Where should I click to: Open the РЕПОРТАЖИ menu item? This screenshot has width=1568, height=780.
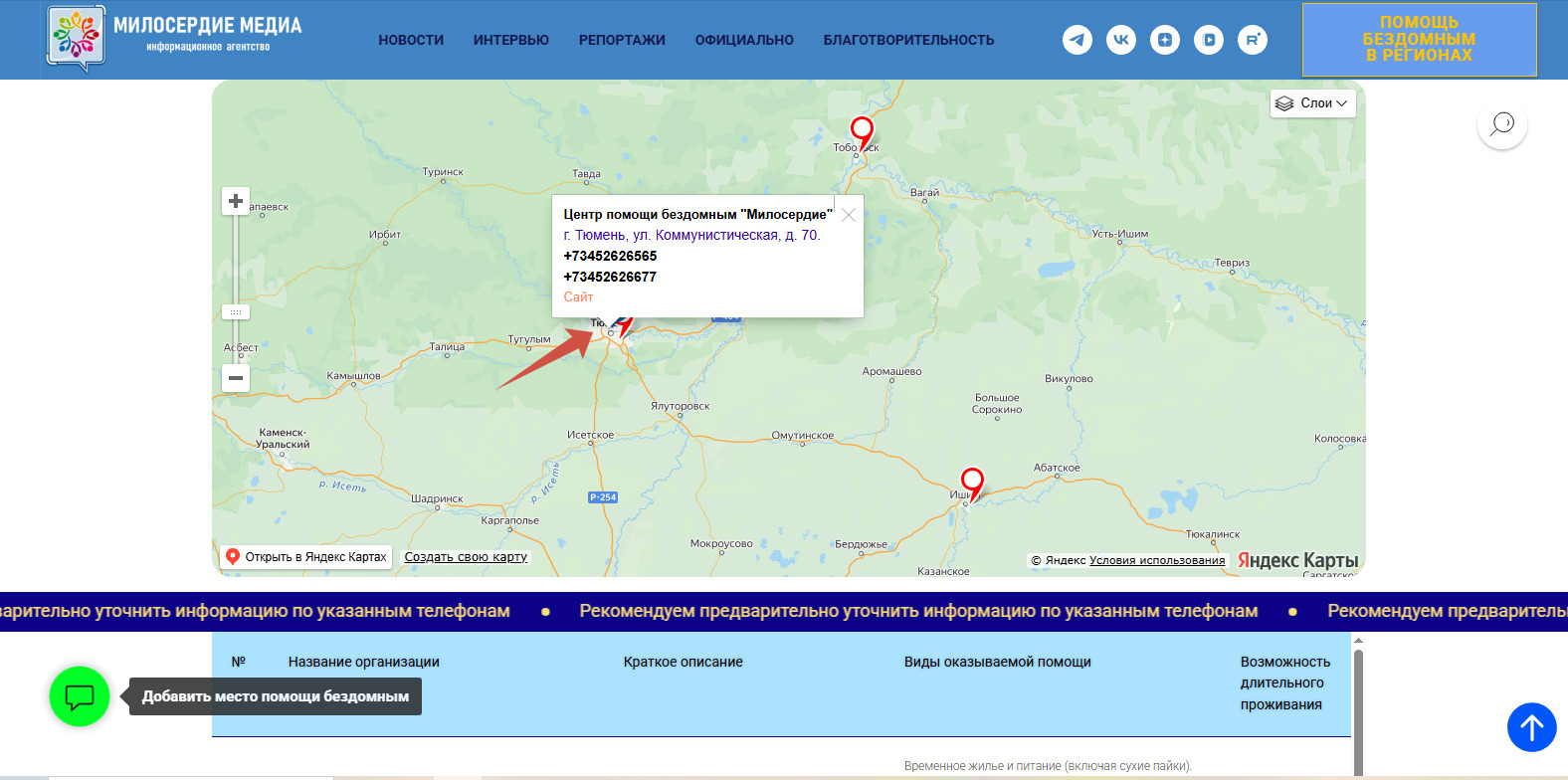tap(622, 41)
